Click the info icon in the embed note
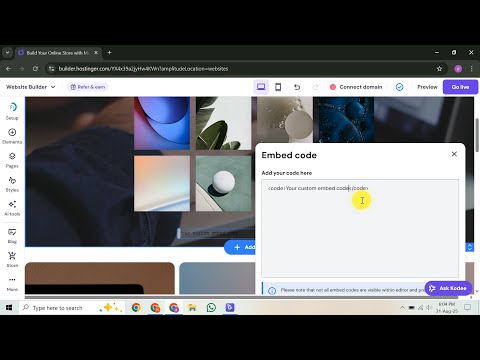 (x=272, y=290)
